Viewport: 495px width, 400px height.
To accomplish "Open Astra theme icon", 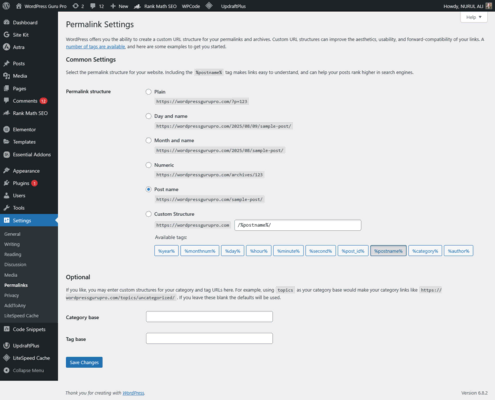I will (x=6, y=47).
